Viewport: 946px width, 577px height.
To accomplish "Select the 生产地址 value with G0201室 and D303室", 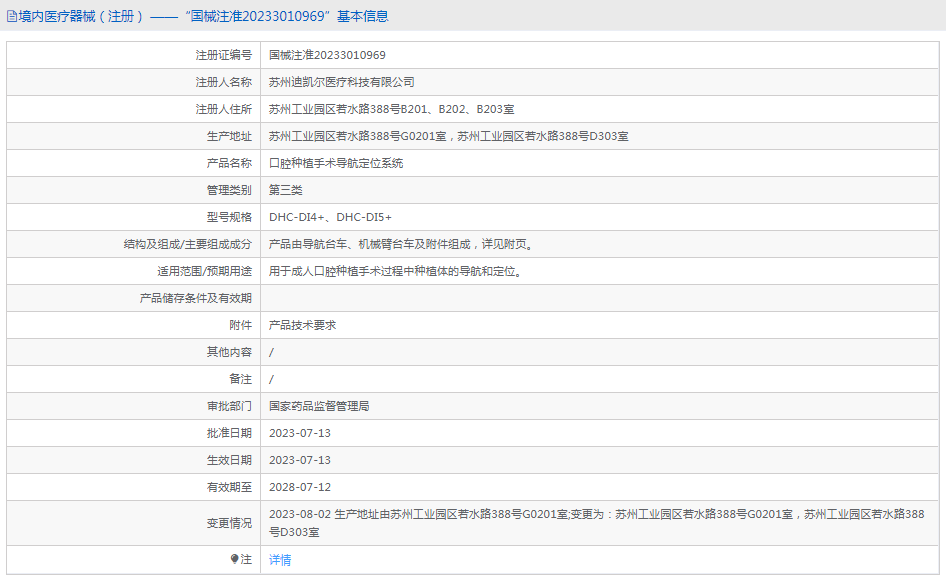I will pos(448,136).
